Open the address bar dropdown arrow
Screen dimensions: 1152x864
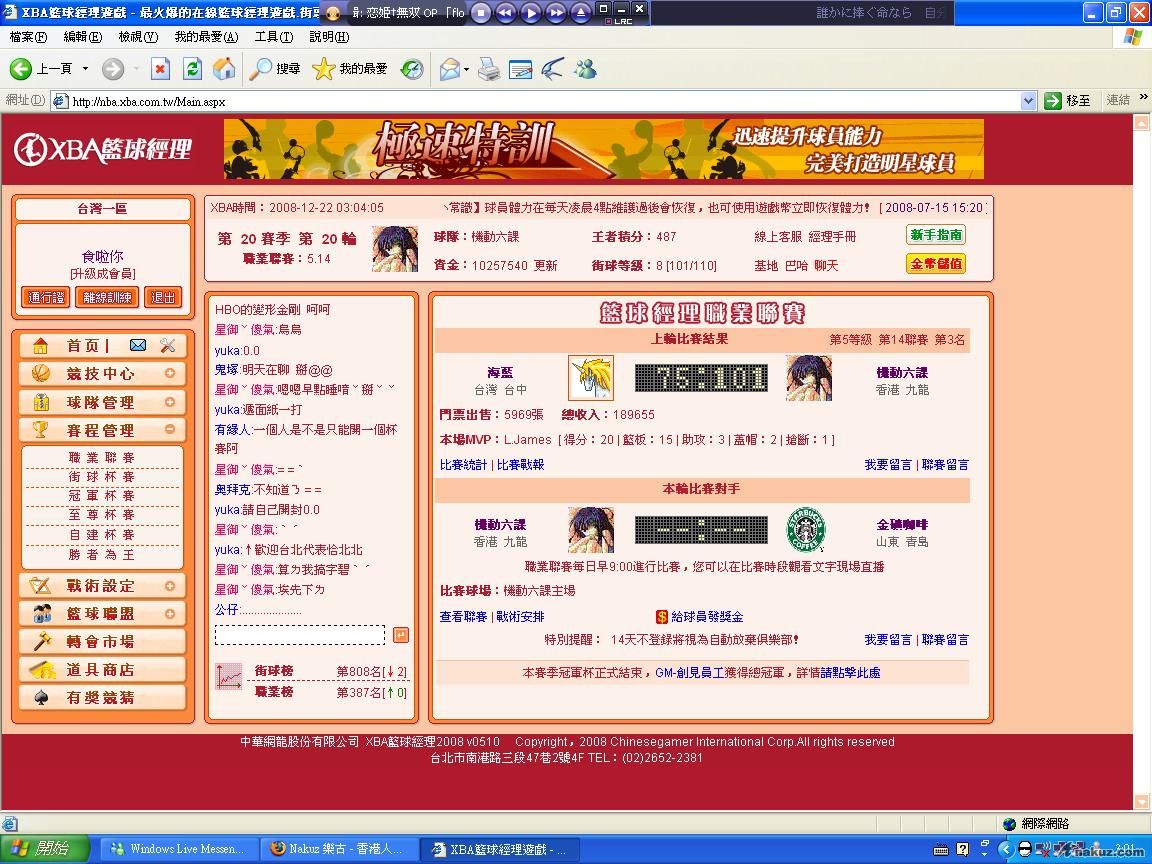[x=1029, y=101]
